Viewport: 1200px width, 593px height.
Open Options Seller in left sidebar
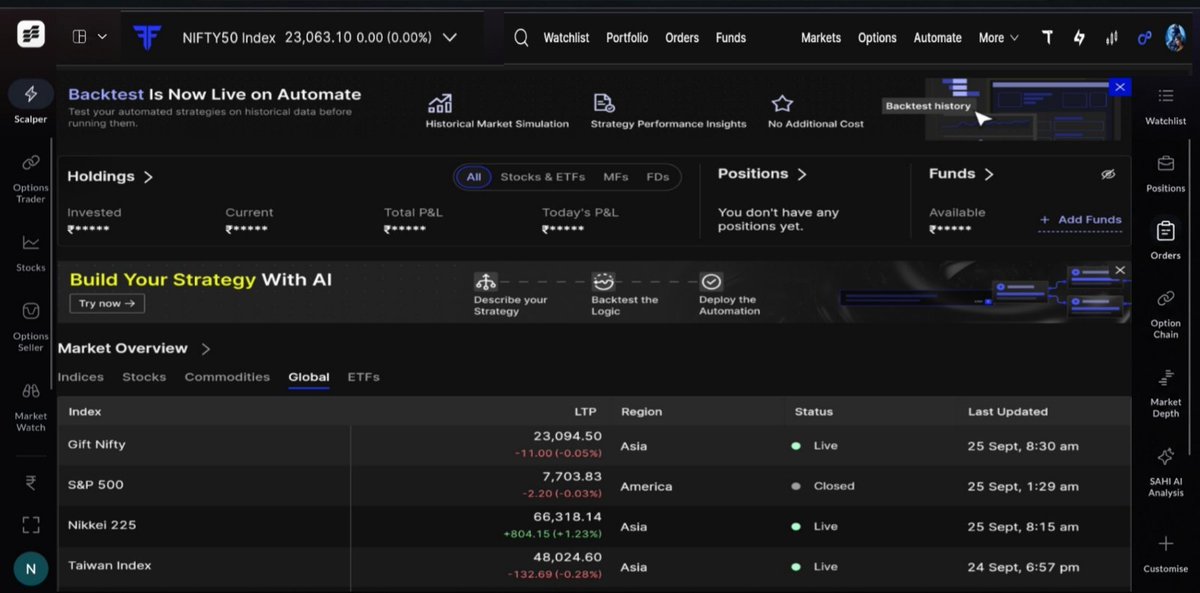coord(30,325)
